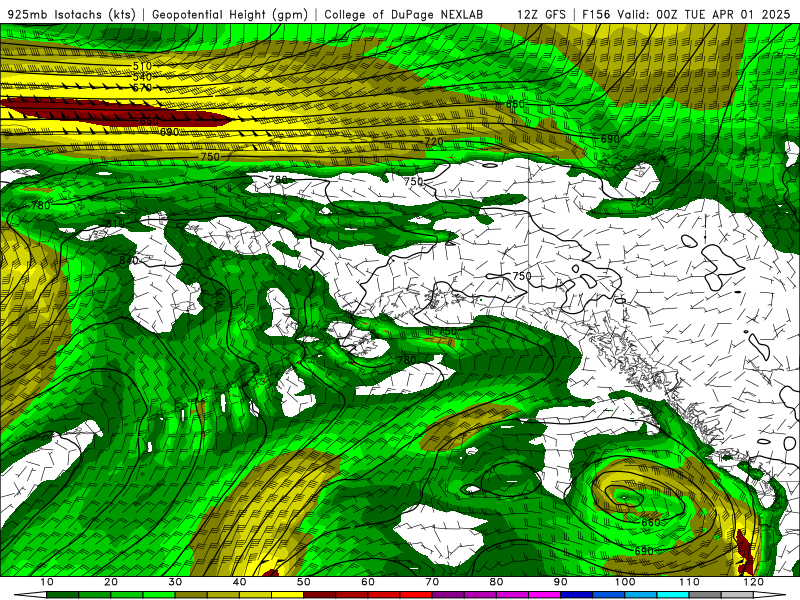Click the '60' value on the color bar

click(368, 582)
